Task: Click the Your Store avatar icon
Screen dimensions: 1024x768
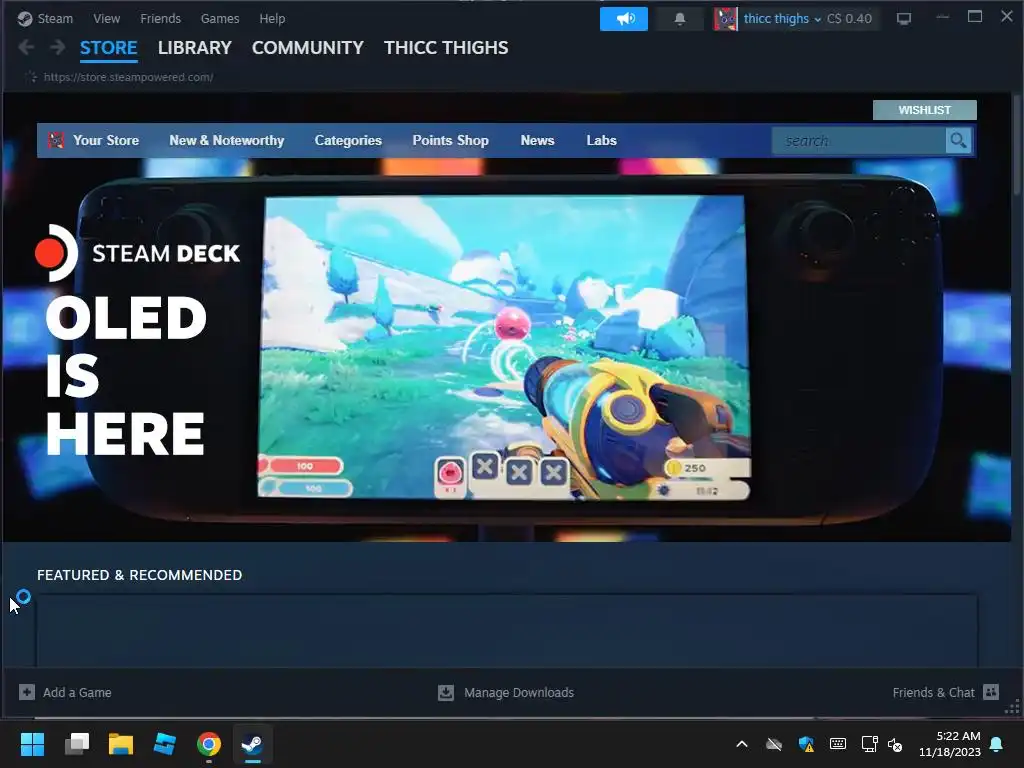Action: 56,140
